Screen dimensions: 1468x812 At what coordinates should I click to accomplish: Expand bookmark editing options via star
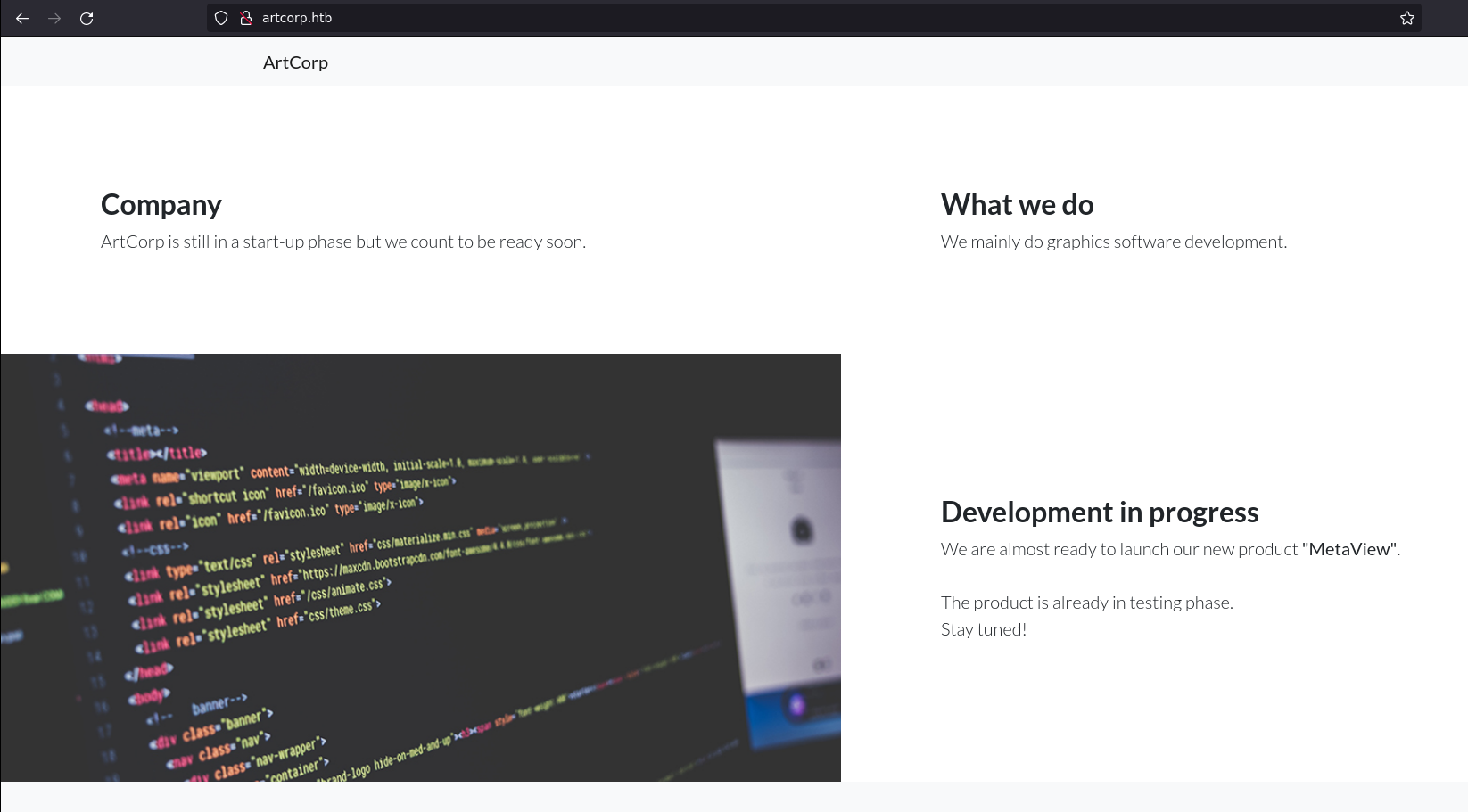click(x=1406, y=17)
